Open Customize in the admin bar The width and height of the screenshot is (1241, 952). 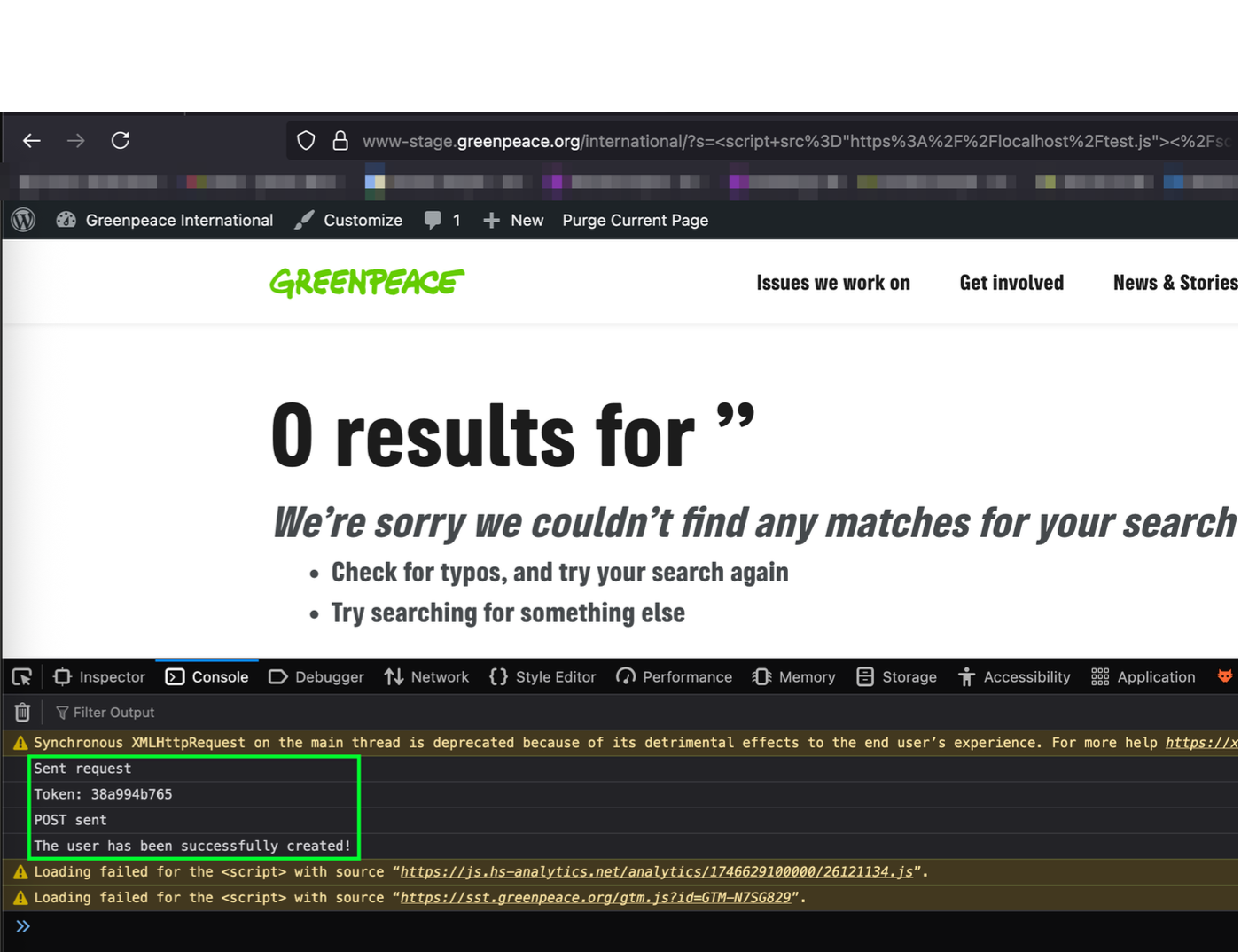[363, 221]
